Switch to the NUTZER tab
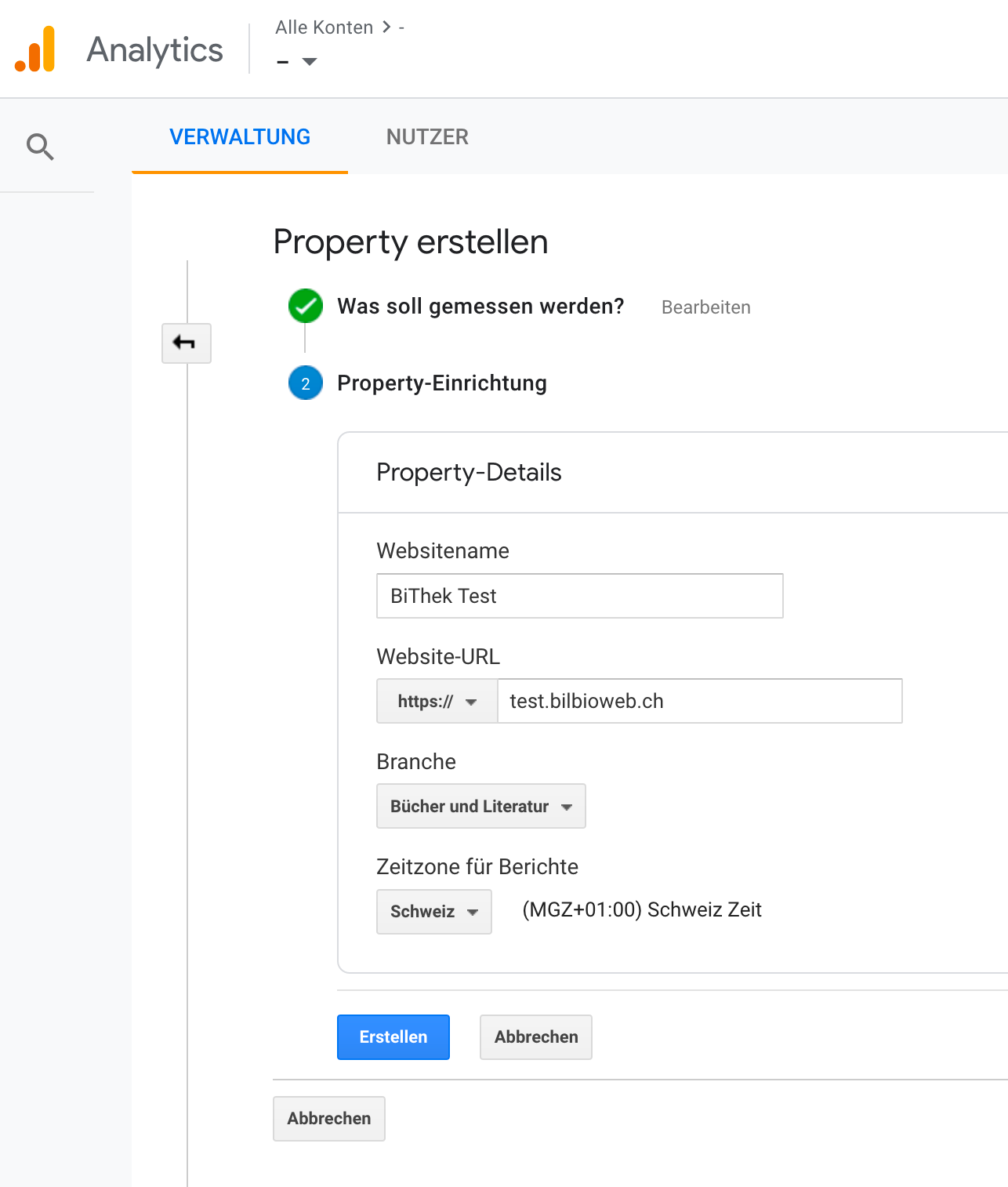The height and width of the screenshot is (1187, 1008). [427, 137]
